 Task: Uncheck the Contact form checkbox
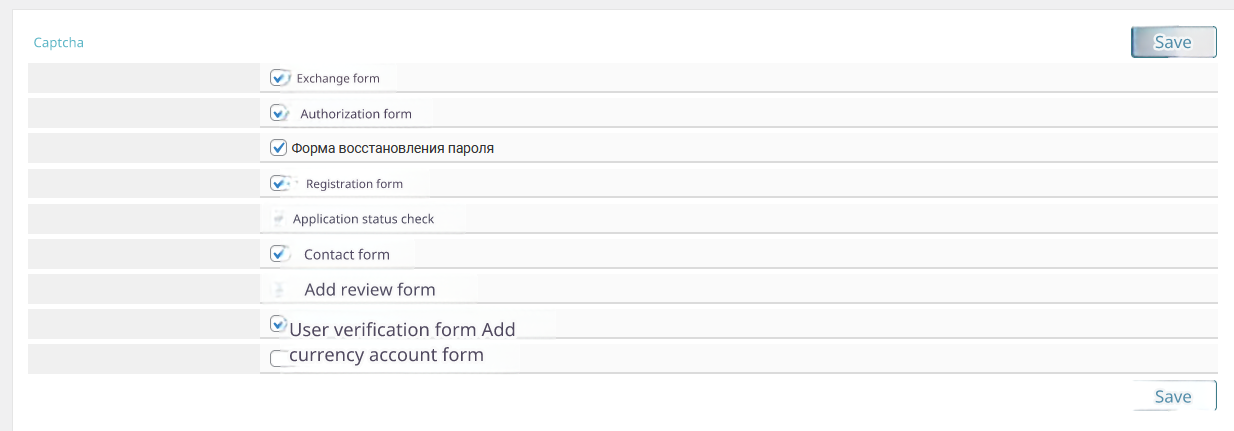[x=279, y=254]
